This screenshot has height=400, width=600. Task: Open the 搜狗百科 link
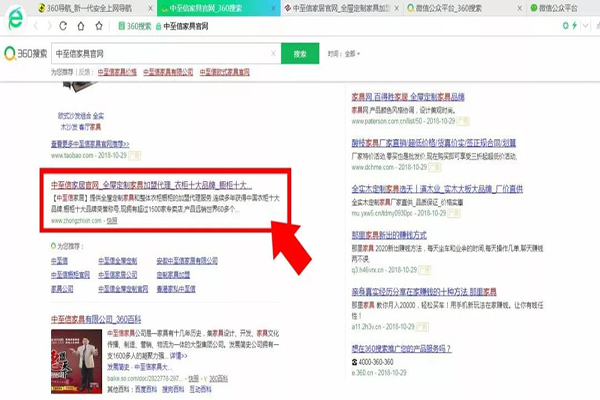click(x=173, y=389)
